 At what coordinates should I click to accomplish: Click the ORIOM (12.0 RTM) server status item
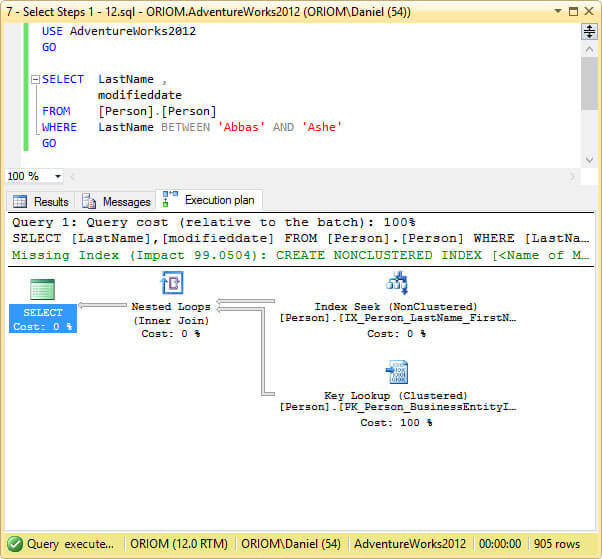pyautogui.click(x=181, y=544)
